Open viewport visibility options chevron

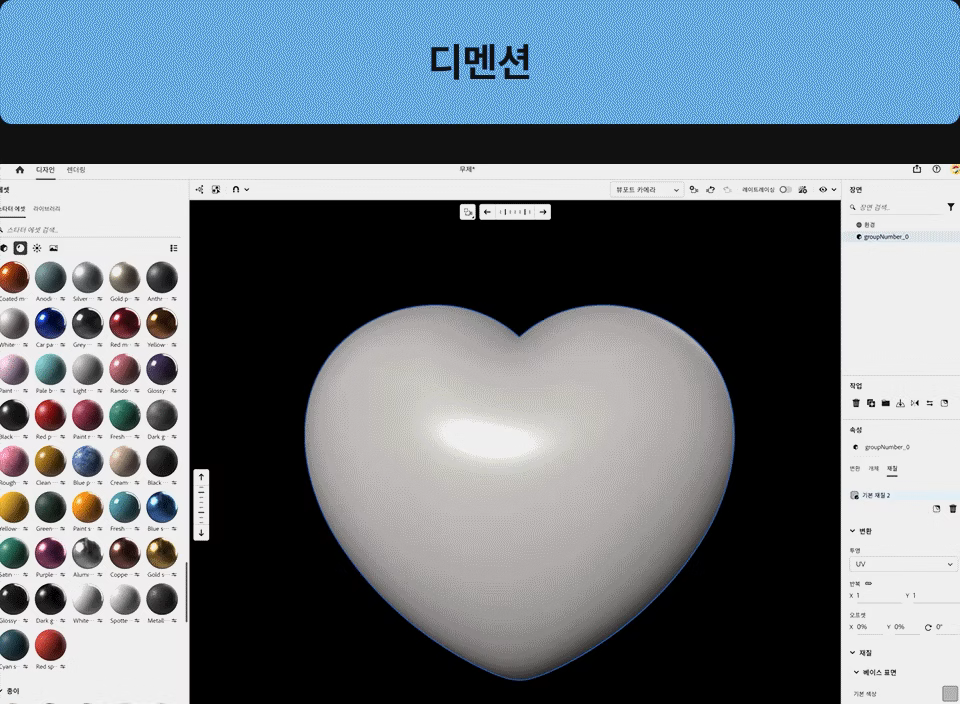pos(834,190)
